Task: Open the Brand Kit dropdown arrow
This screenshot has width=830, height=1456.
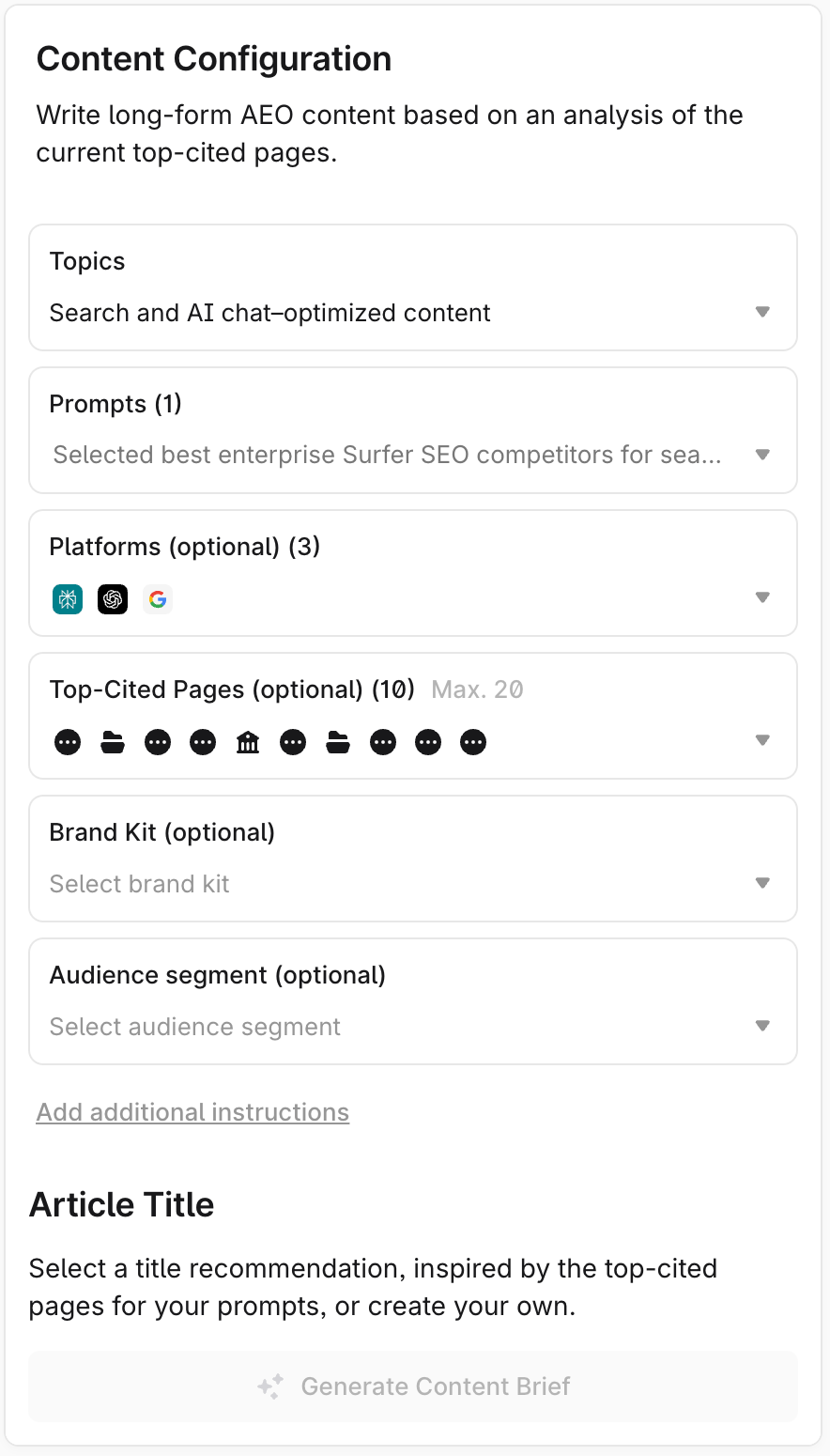Action: (x=762, y=884)
